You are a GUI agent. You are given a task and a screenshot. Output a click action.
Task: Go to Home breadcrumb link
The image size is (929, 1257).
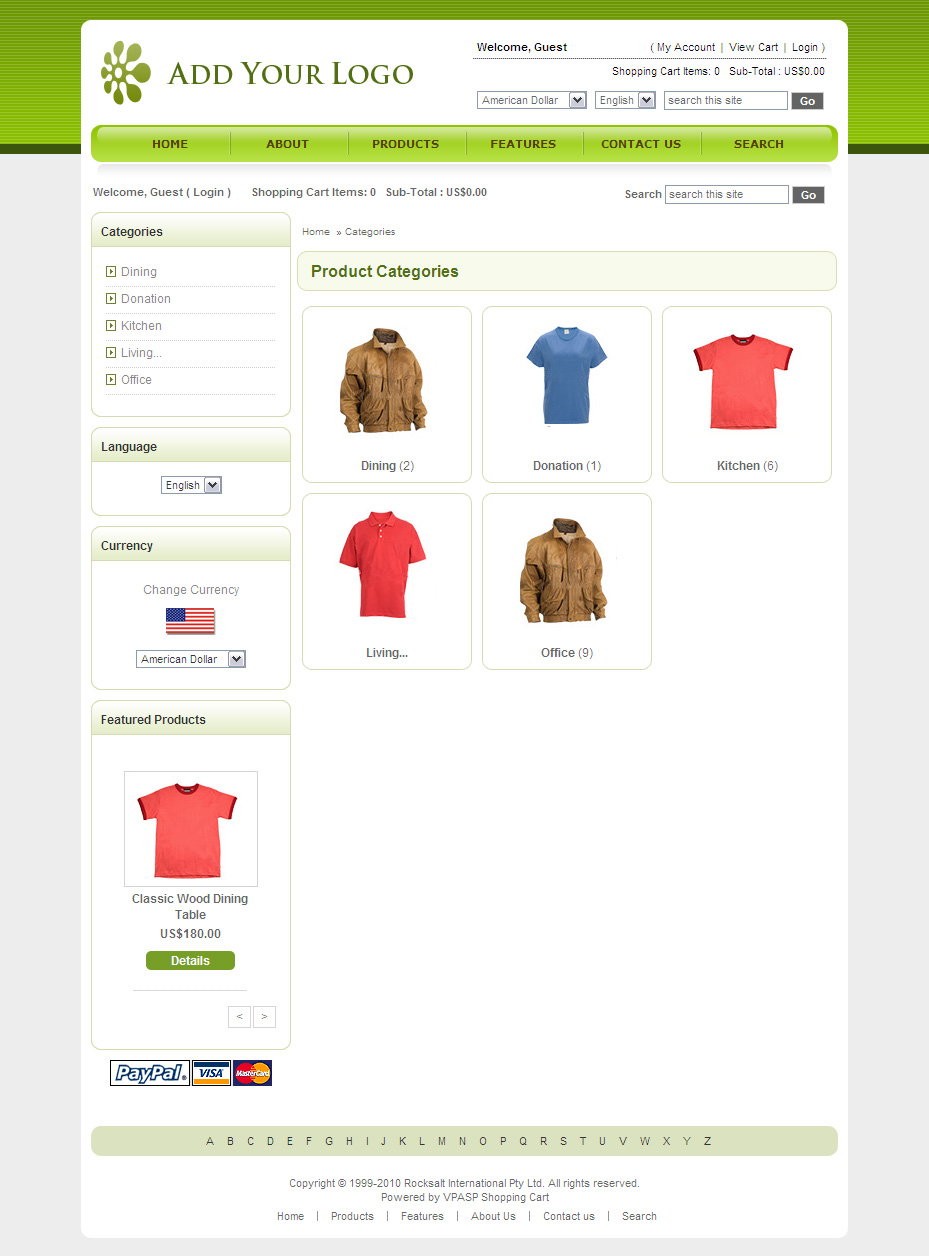(316, 232)
